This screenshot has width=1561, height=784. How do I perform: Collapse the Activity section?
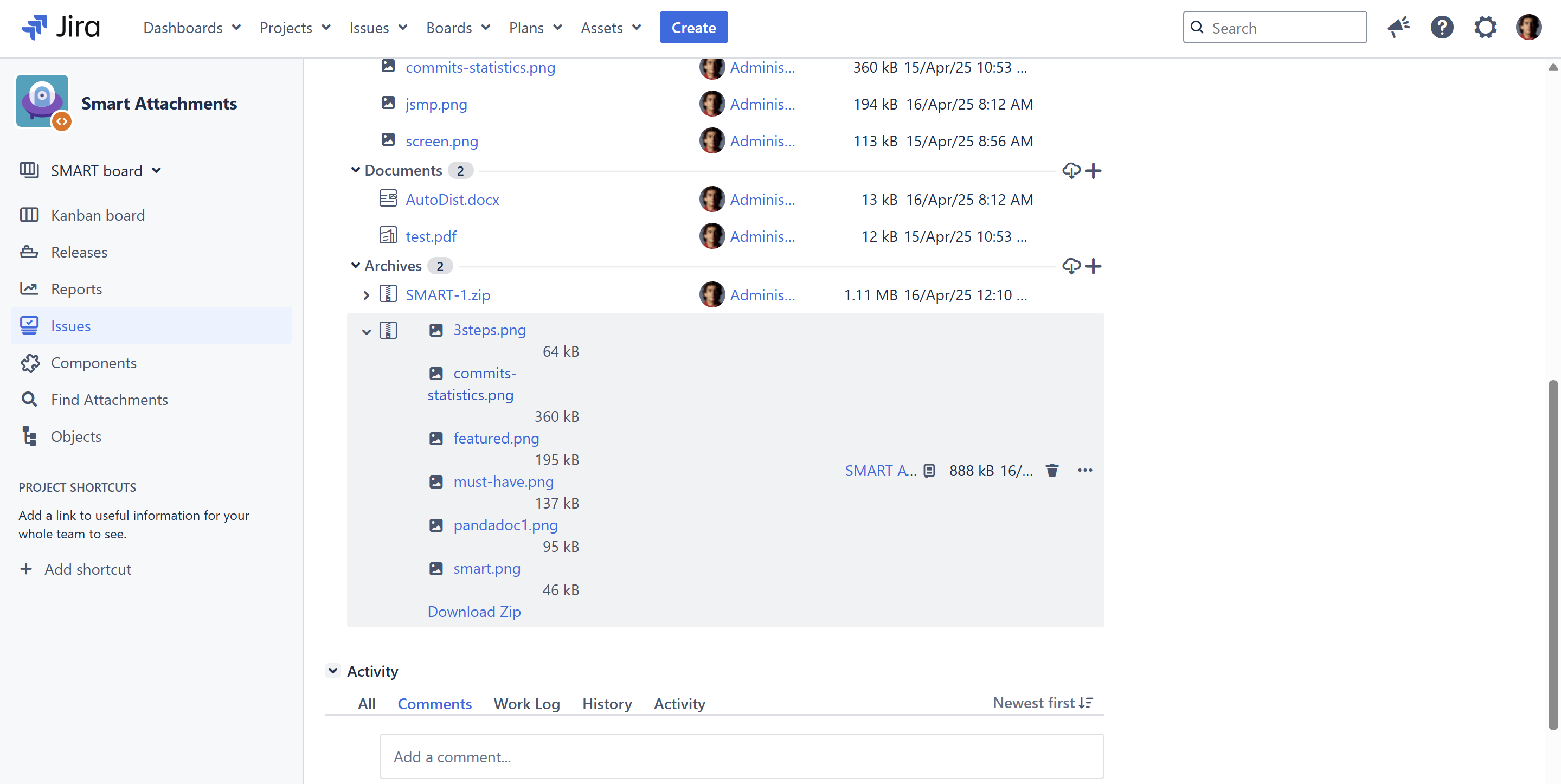[333, 671]
